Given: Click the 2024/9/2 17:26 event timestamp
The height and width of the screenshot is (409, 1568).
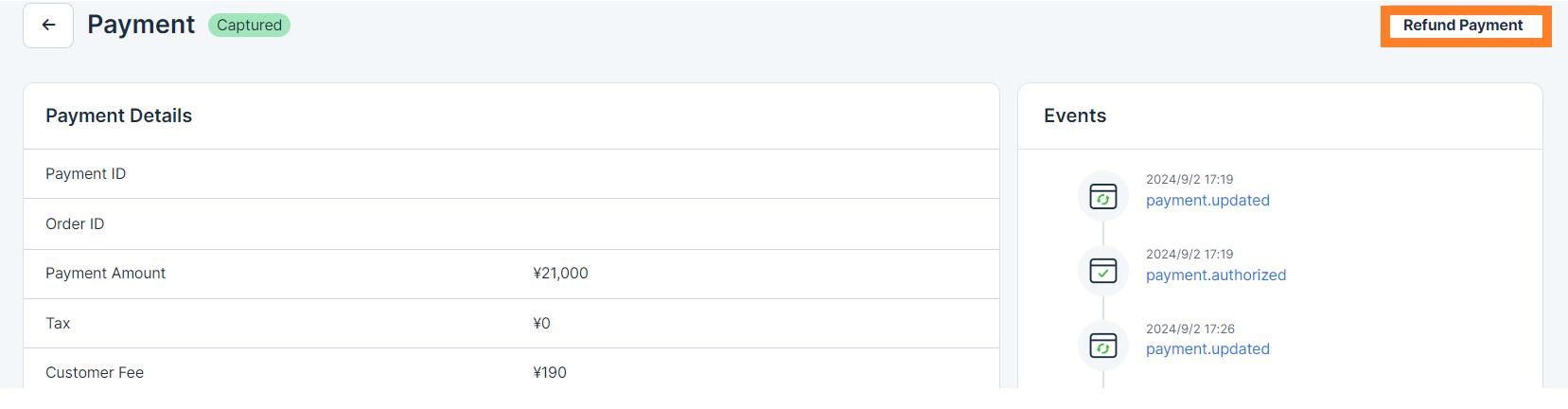Looking at the screenshot, I should (1190, 329).
